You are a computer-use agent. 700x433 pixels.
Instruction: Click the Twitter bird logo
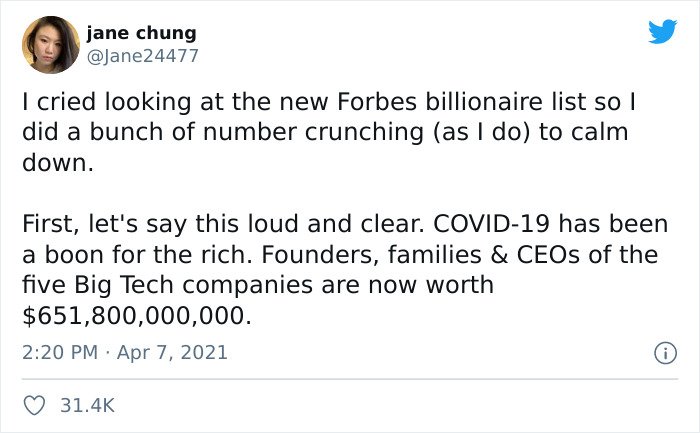pyautogui.click(x=662, y=31)
